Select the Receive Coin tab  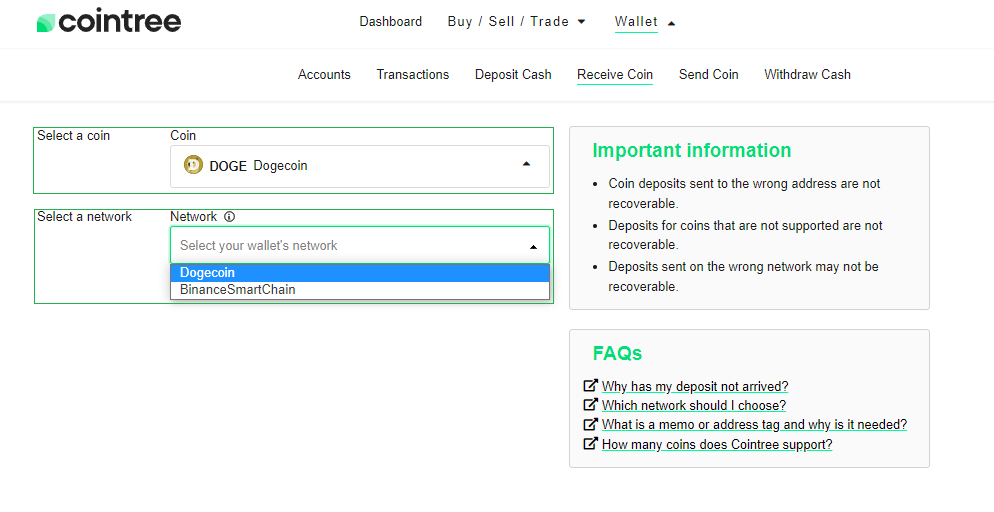(615, 75)
